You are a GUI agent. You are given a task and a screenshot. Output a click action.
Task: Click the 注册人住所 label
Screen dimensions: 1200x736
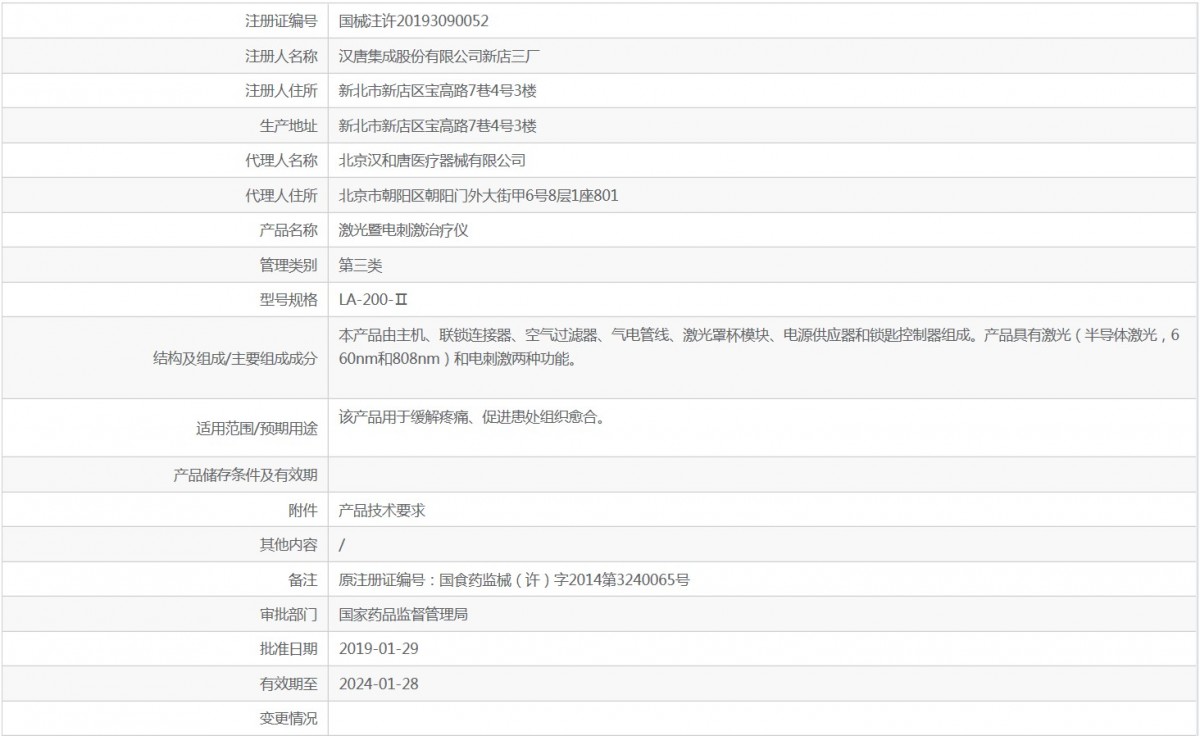(x=282, y=90)
